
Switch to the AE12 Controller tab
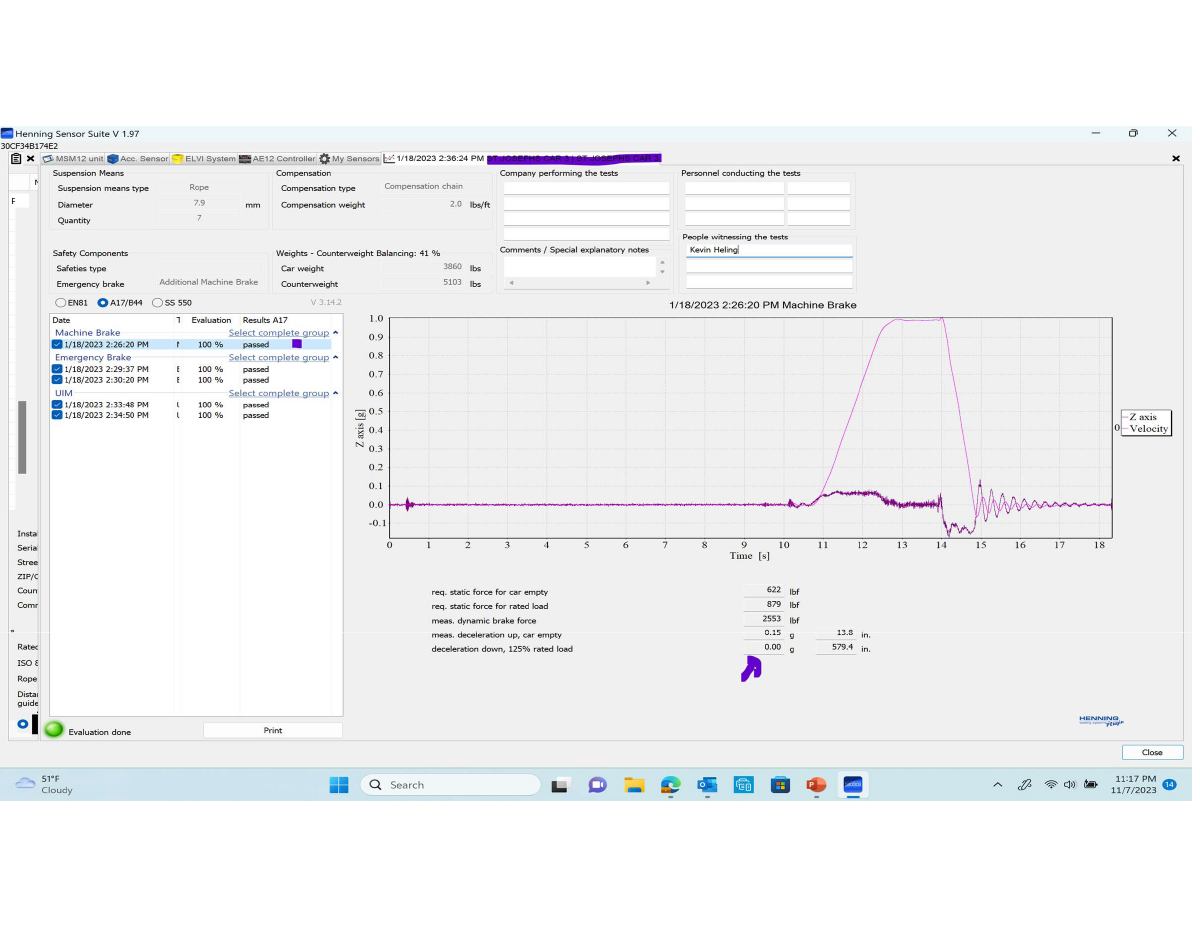(276, 158)
